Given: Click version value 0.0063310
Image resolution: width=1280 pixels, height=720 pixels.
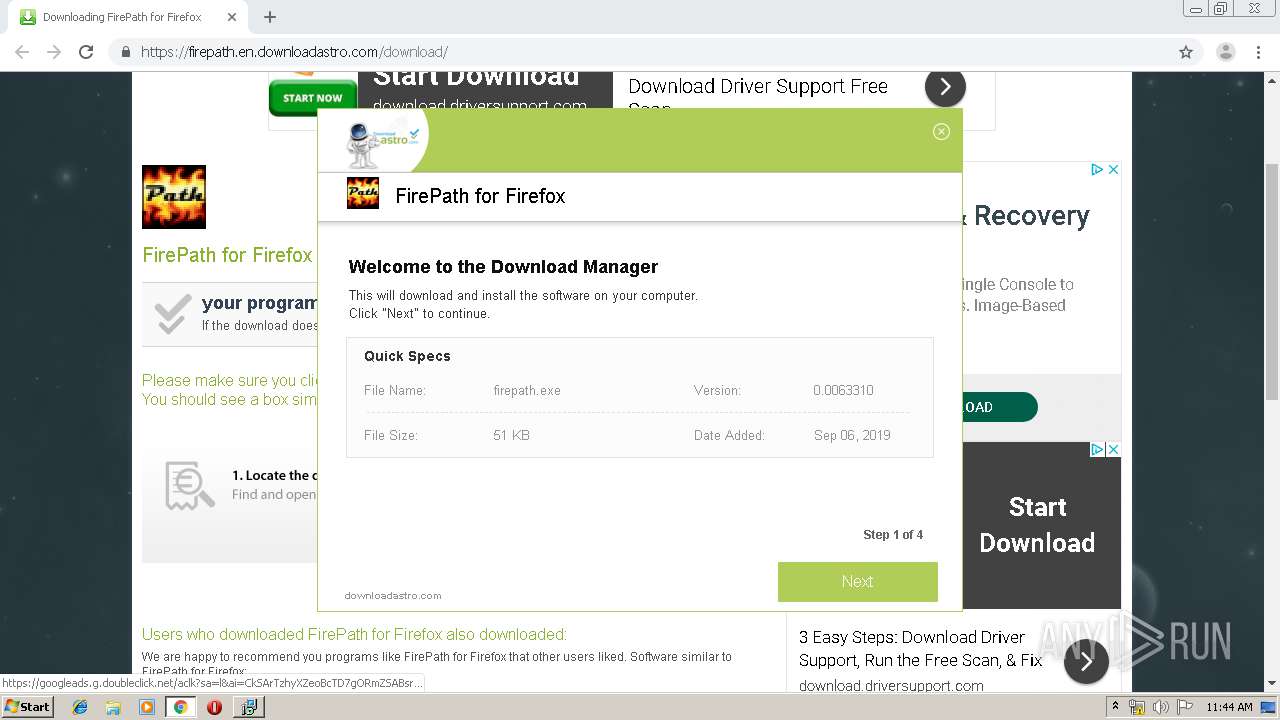Looking at the screenshot, I should click(843, 390).
